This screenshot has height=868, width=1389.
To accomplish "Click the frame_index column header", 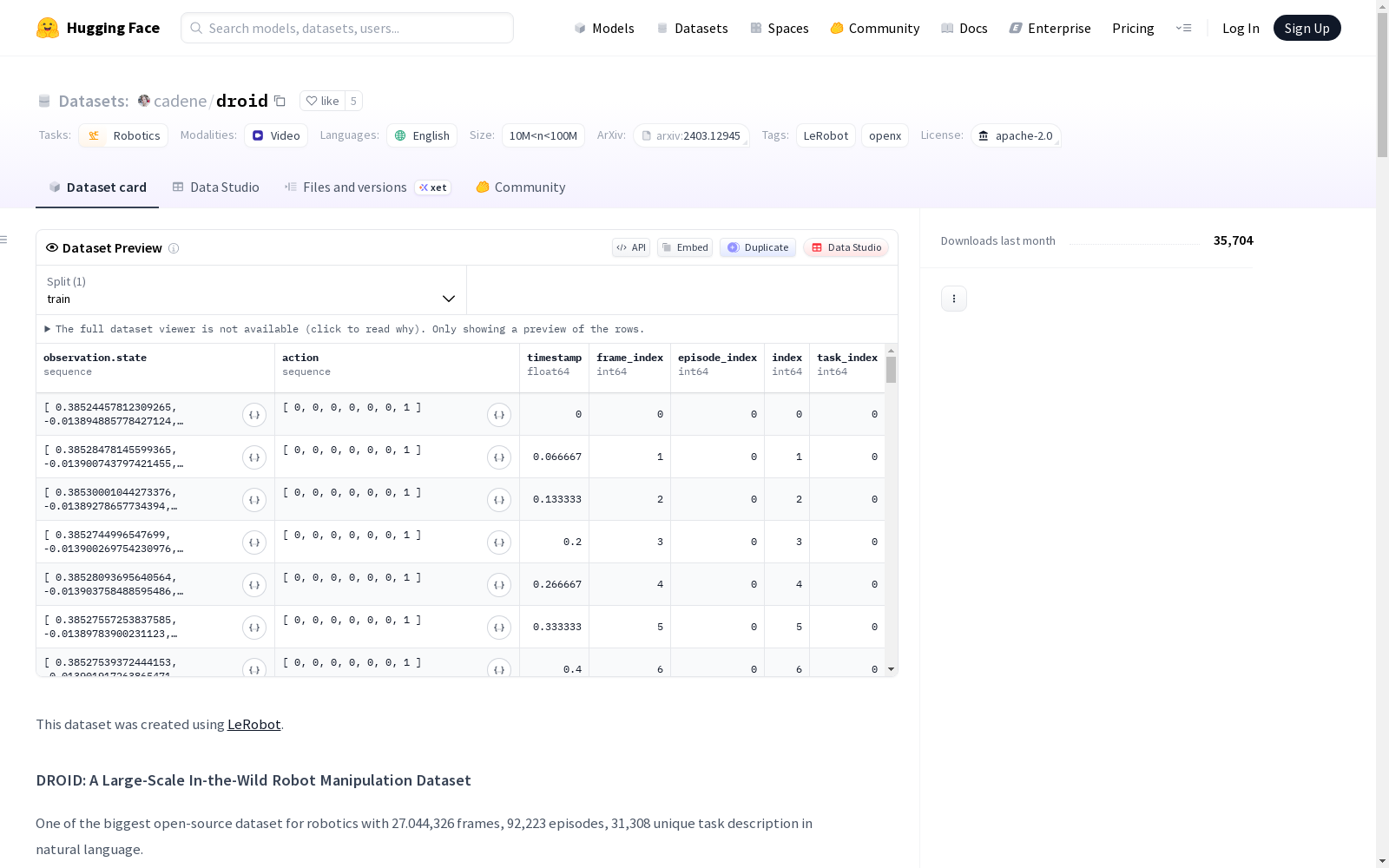I will 630,368.
